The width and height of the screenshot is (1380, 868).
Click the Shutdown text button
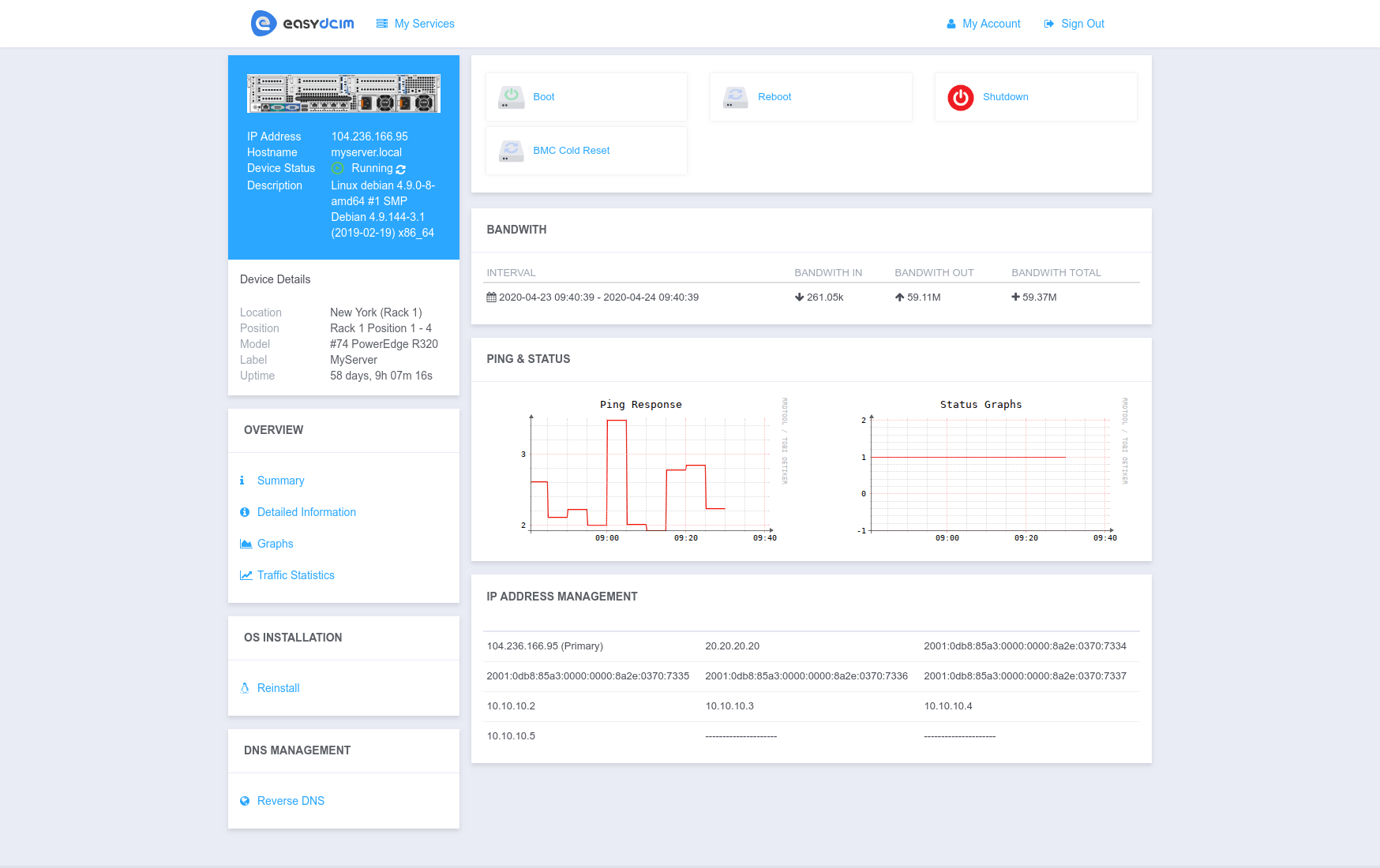[1005, 97]
